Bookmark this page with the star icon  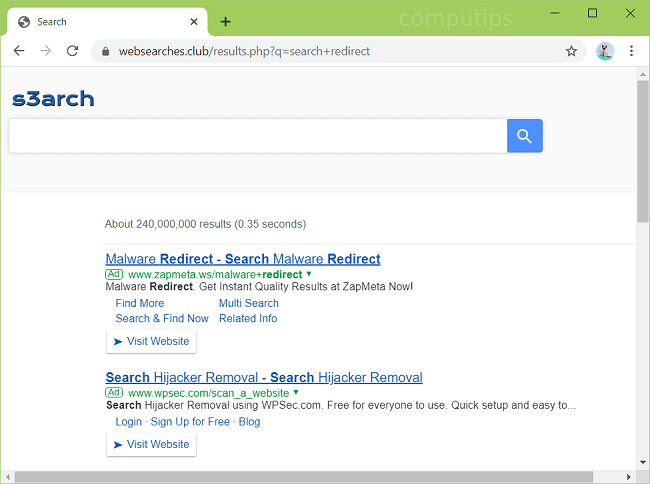pyautogui.click(x=571, y=51)
